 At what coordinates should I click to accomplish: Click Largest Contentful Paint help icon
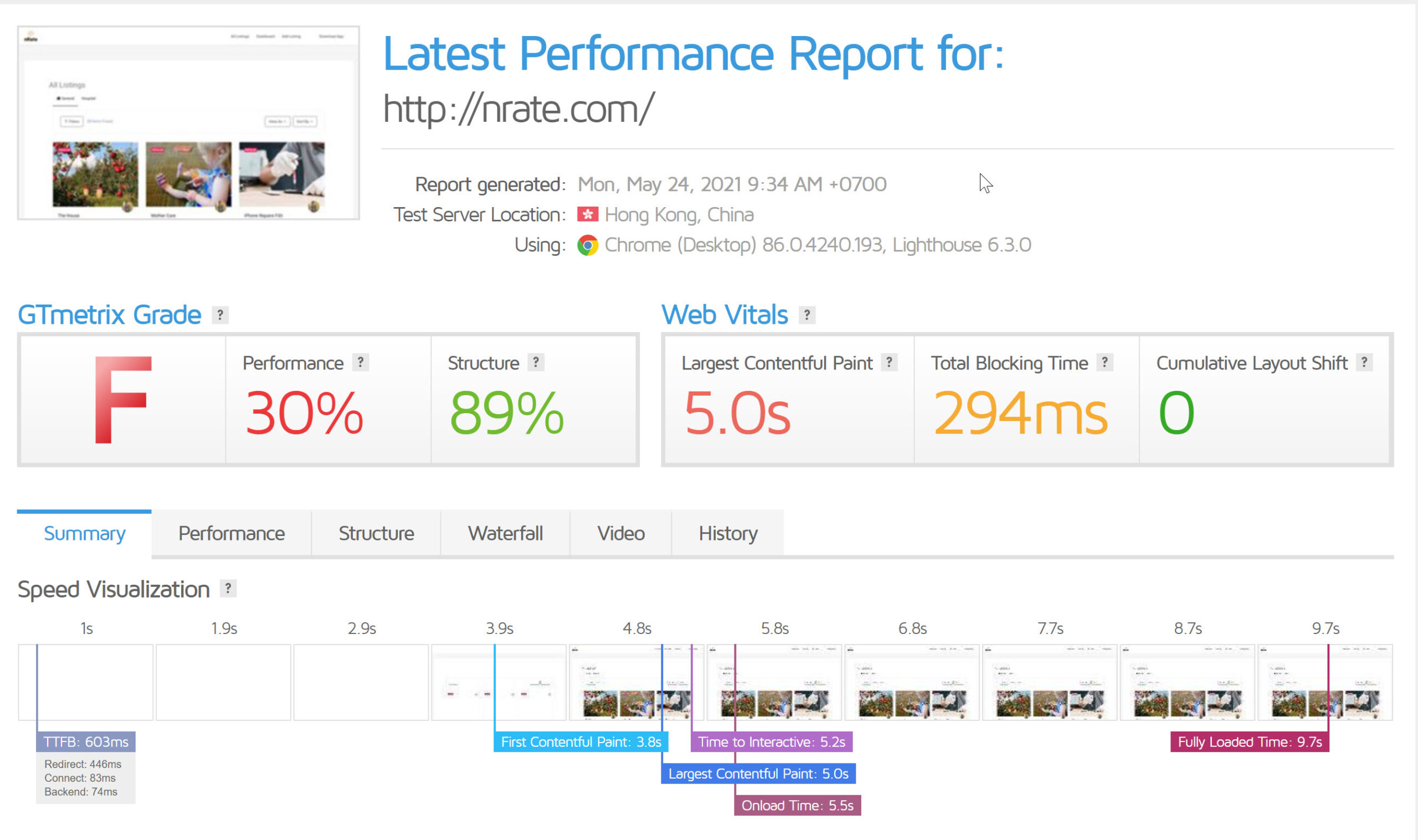click(888, 362)
